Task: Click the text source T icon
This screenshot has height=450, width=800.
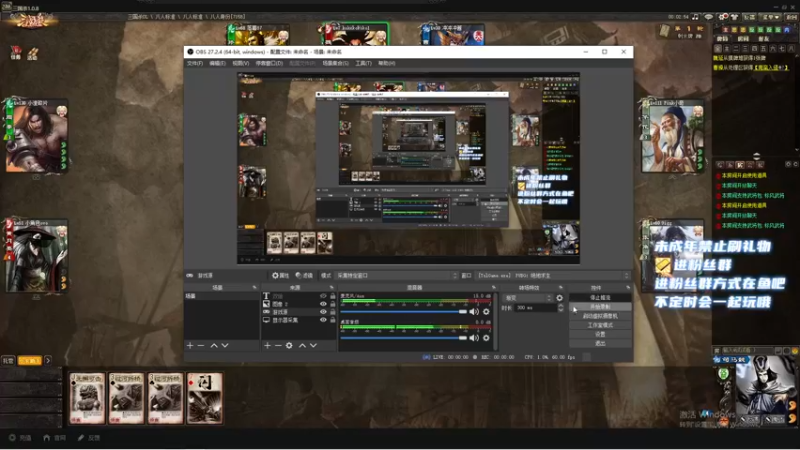Action: coord(266,296)
